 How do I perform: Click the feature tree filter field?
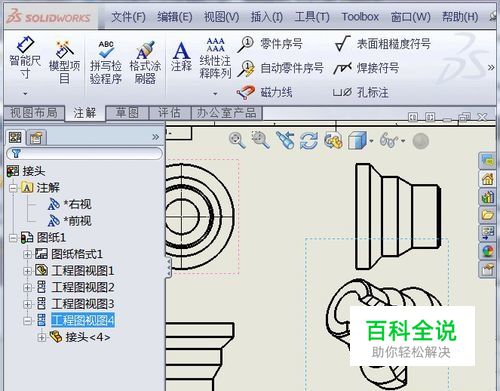84,154
